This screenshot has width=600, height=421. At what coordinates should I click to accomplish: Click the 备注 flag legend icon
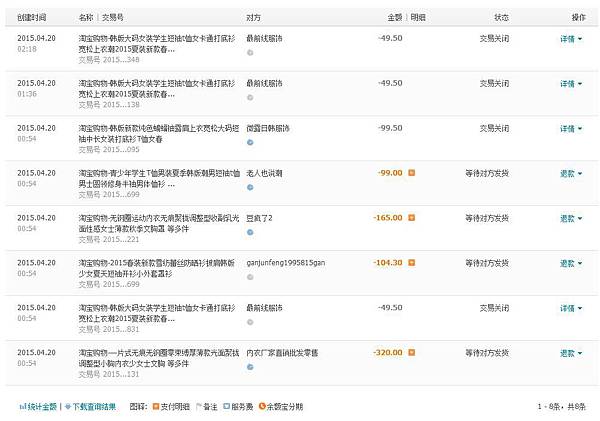(199, 406)
